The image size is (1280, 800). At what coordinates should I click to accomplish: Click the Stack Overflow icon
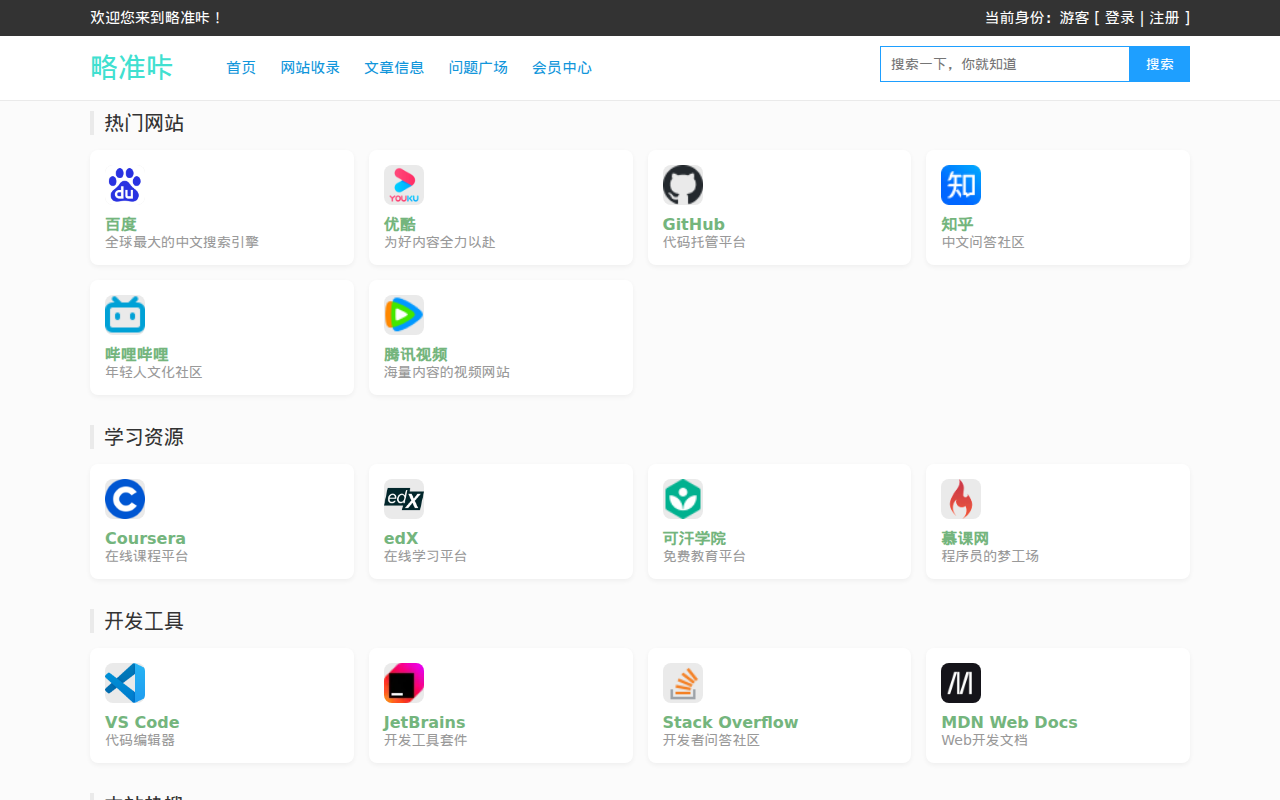pyautogui.click(x=682, y=683)
